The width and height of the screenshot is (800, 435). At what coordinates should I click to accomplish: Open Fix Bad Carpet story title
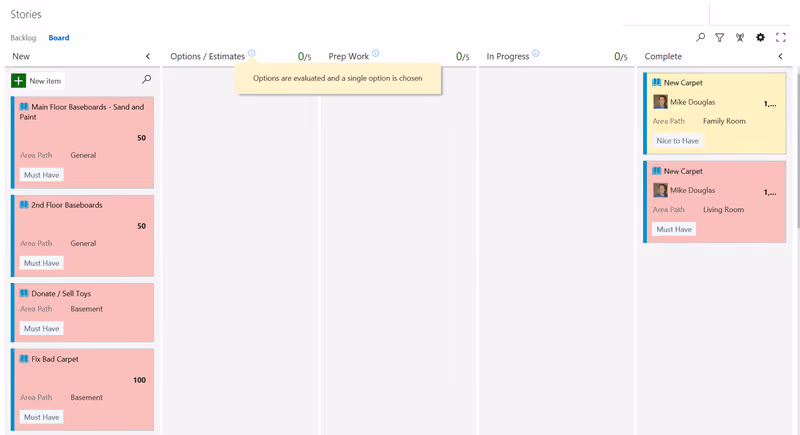coord(55,359)
